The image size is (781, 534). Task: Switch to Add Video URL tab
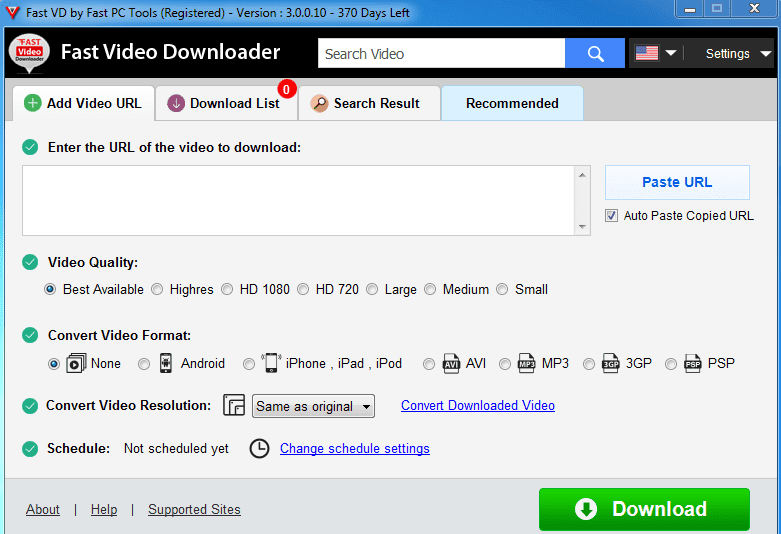tap(84, 103)
